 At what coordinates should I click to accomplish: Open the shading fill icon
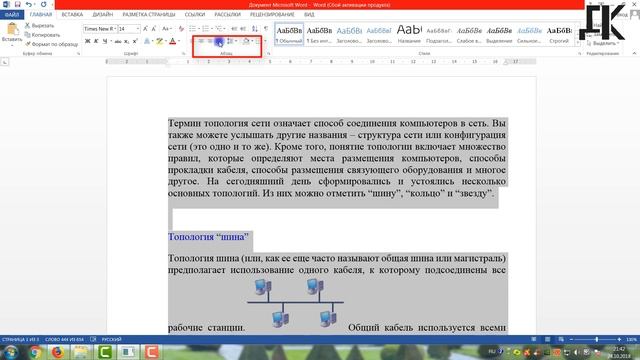point(246,41)
